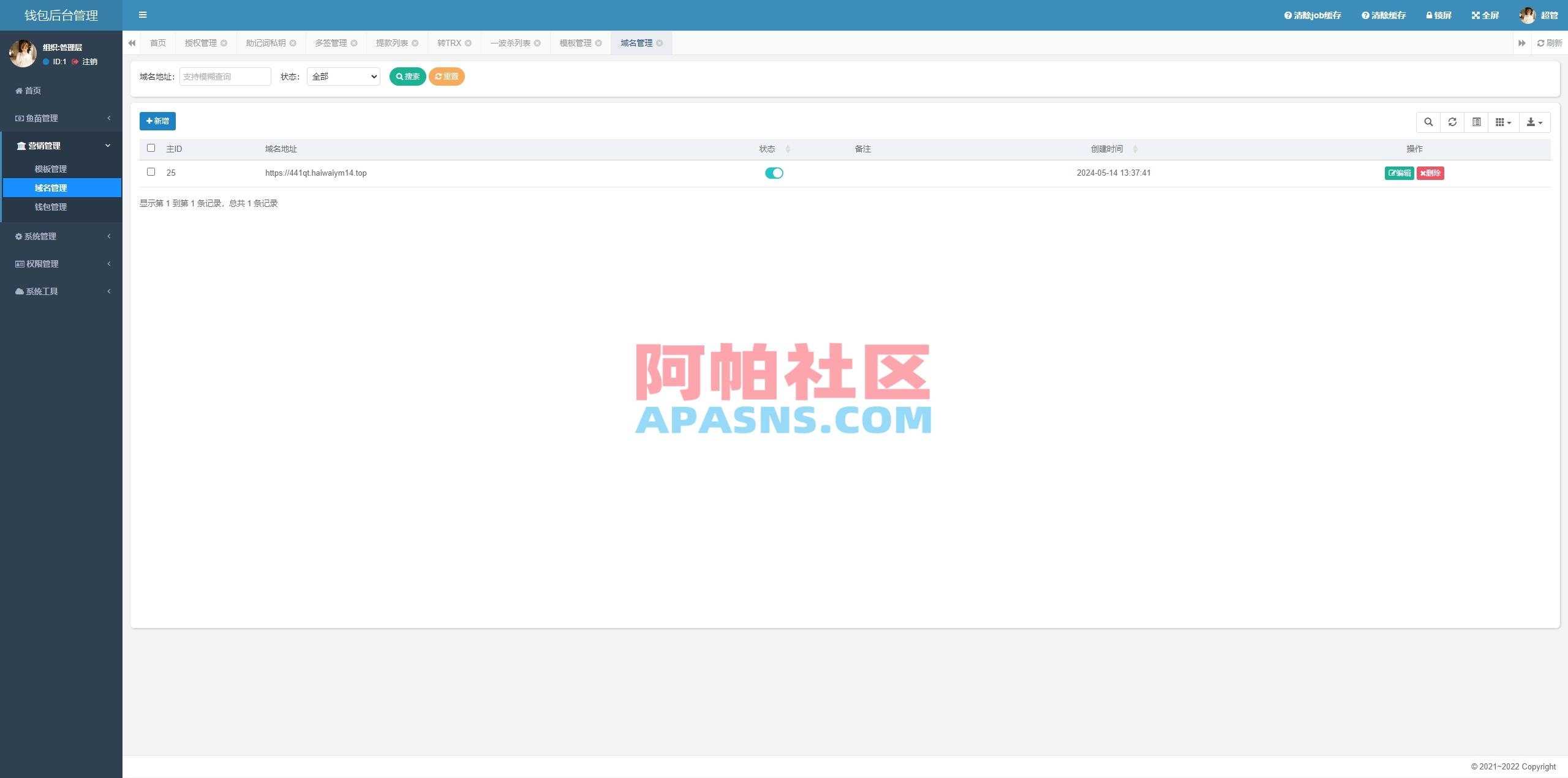This screenshot has height=778, width=1568.
Task: Select 钱包管理 in the sidebar menu
Action: [x=51, y=207]
